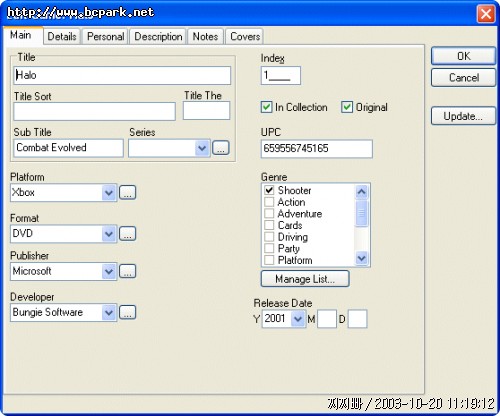Click the Sub Title field

[x=68, y=148]
